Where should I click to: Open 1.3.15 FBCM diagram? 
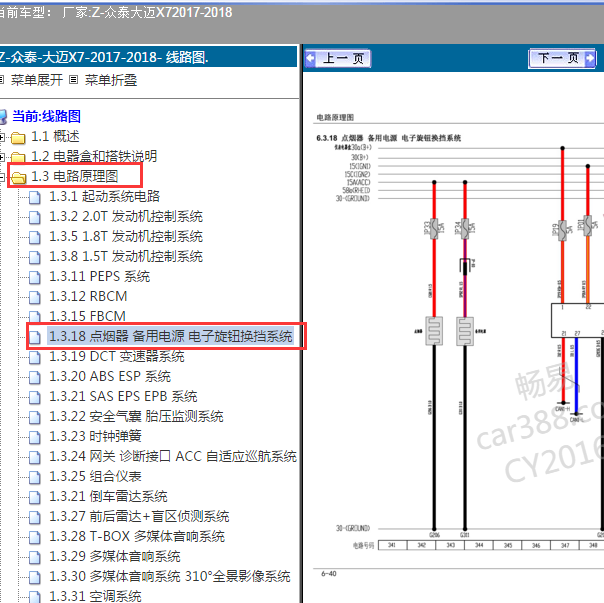point(87,316)
